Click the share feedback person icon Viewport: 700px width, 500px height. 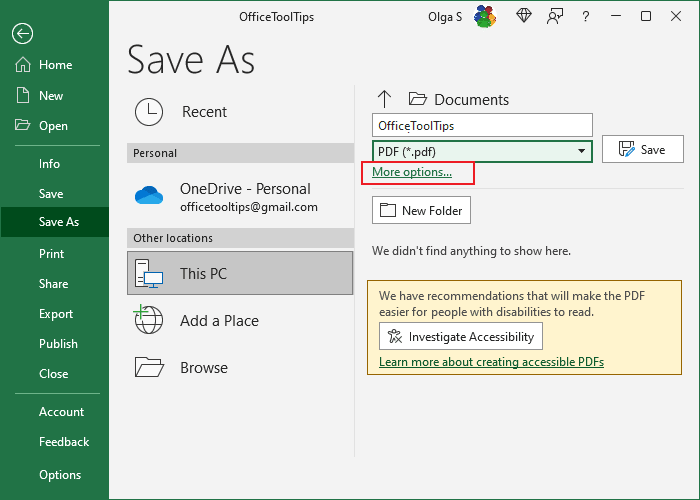(x=554, y=16)
